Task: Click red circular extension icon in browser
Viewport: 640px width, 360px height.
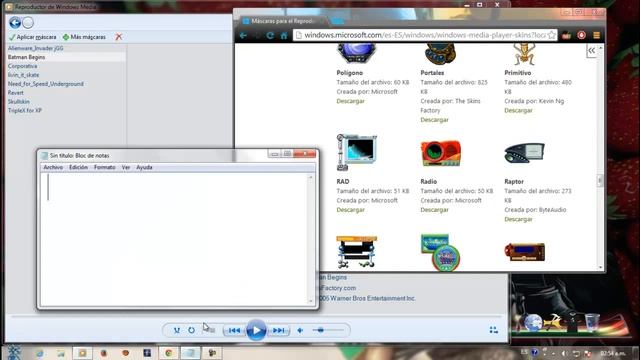Action: pyautogui.click(x=581, y=35)
